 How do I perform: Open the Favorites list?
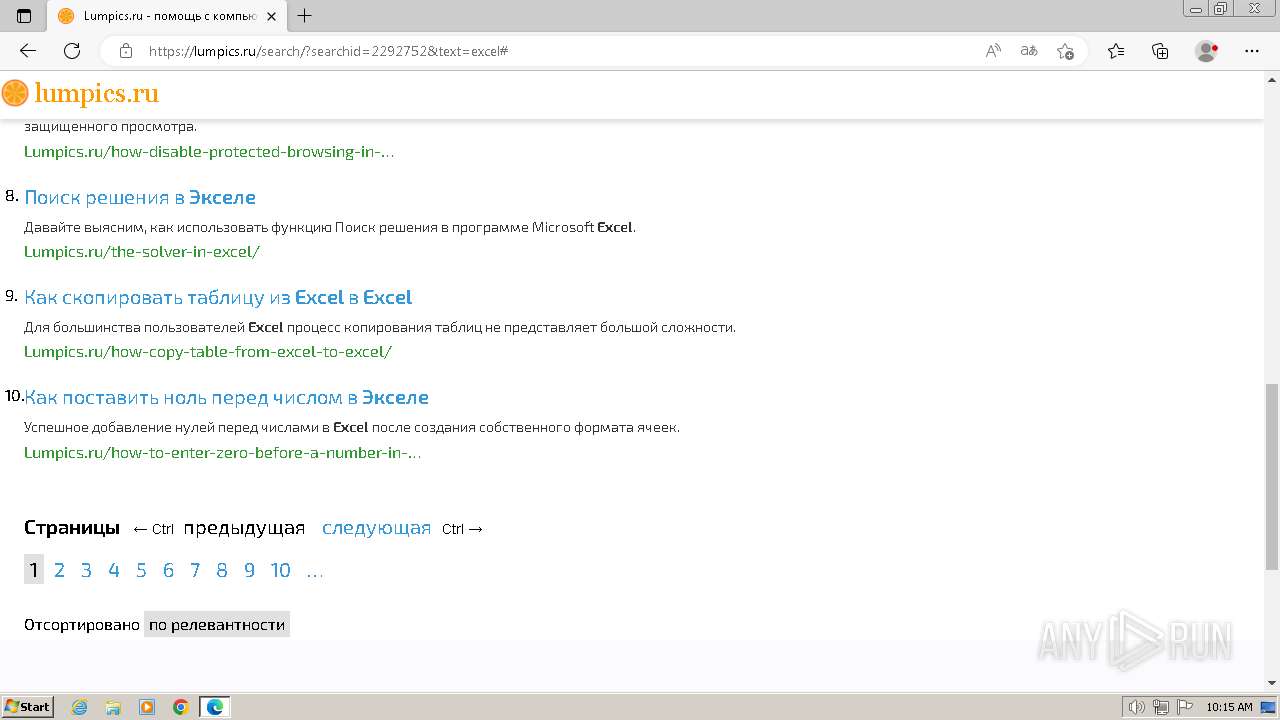1116,51
